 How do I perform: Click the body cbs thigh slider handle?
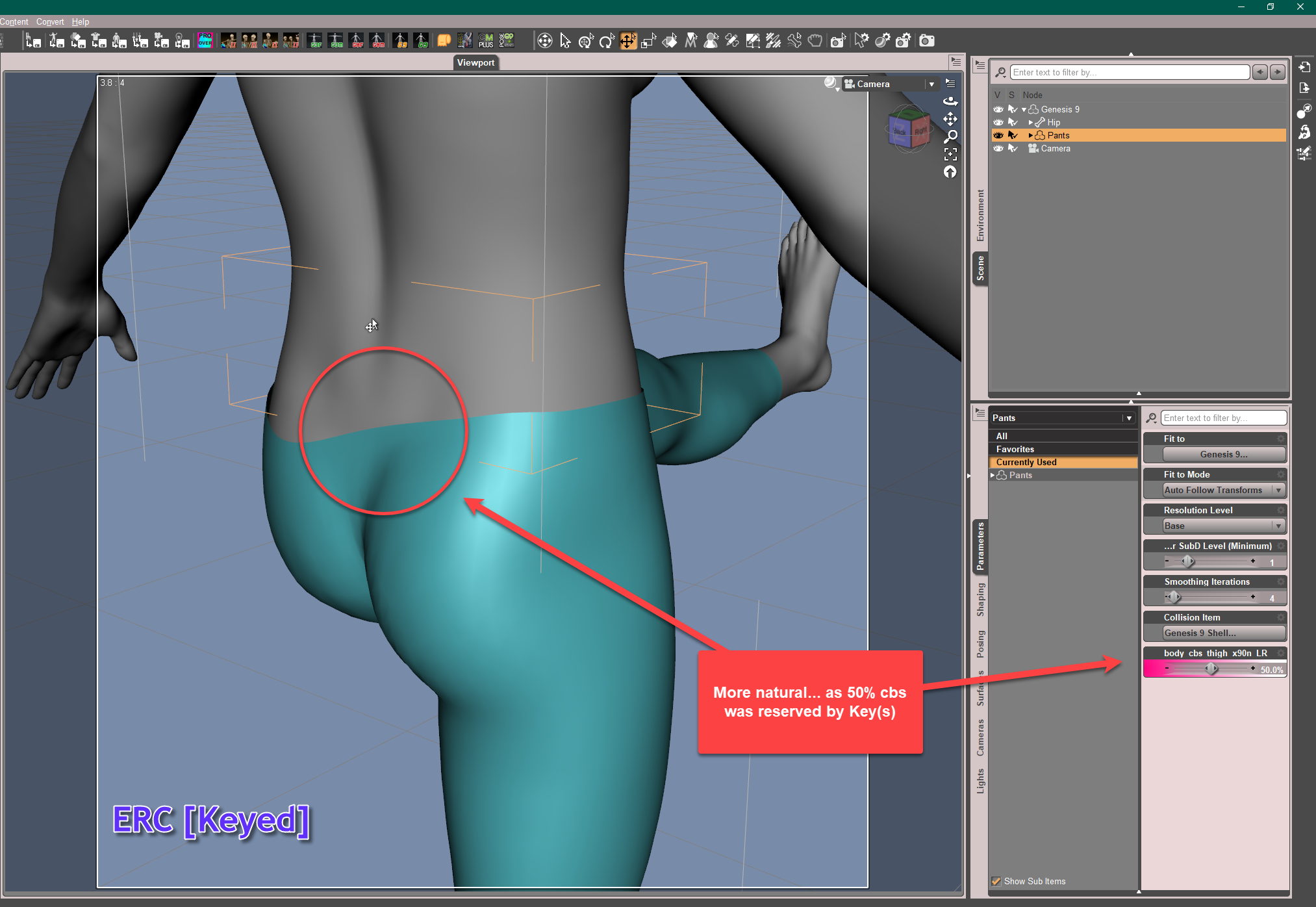click(x=1211, y=669)
